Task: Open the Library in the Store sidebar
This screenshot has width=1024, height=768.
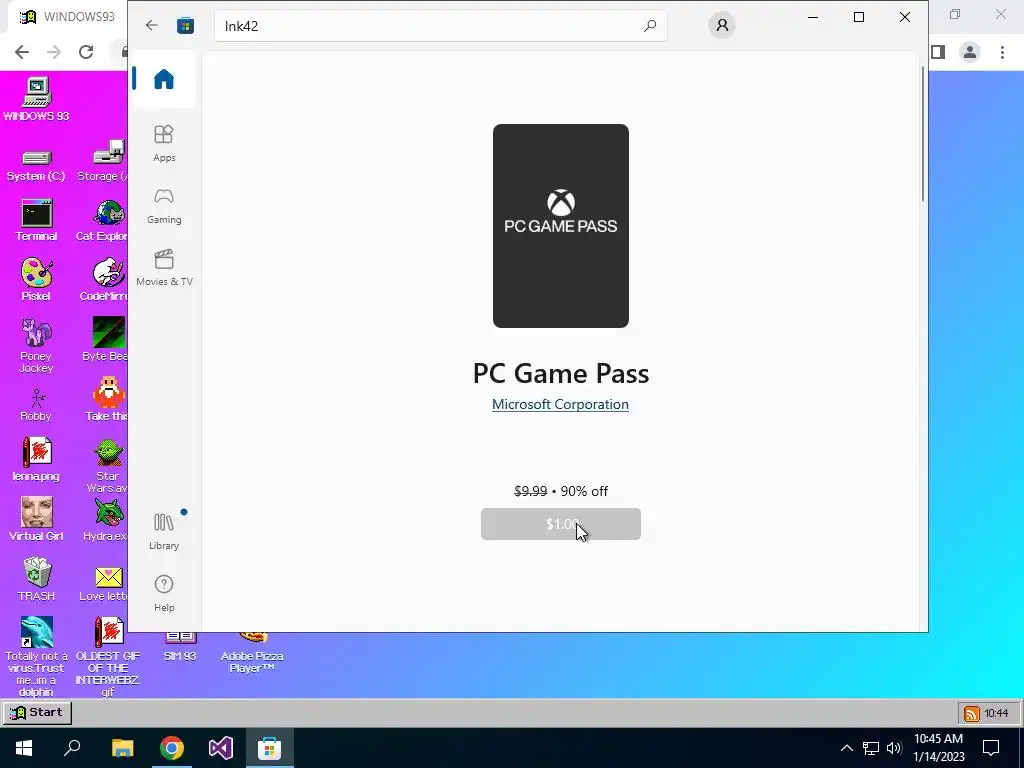Action: (x=164, y=531)
